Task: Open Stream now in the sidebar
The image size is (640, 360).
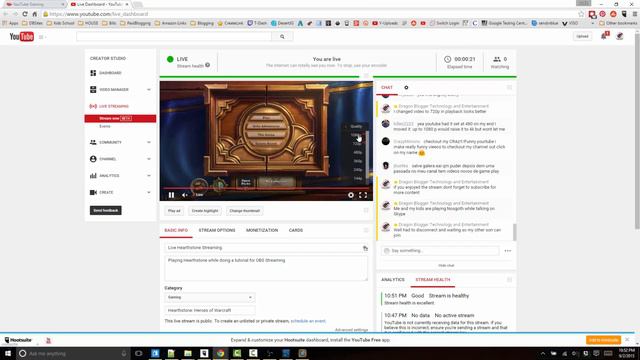Action: tap(120, 118)
